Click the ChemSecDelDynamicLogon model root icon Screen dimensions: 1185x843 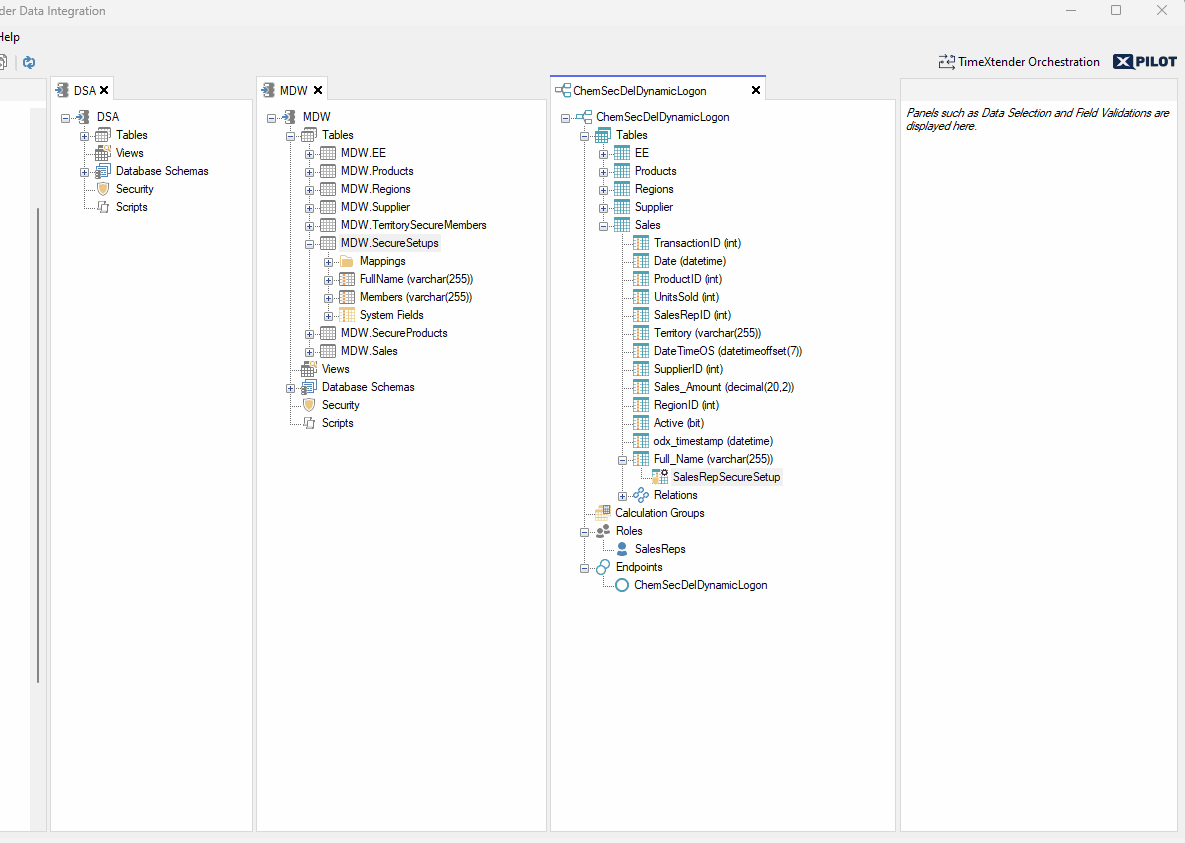coord(583,117)
